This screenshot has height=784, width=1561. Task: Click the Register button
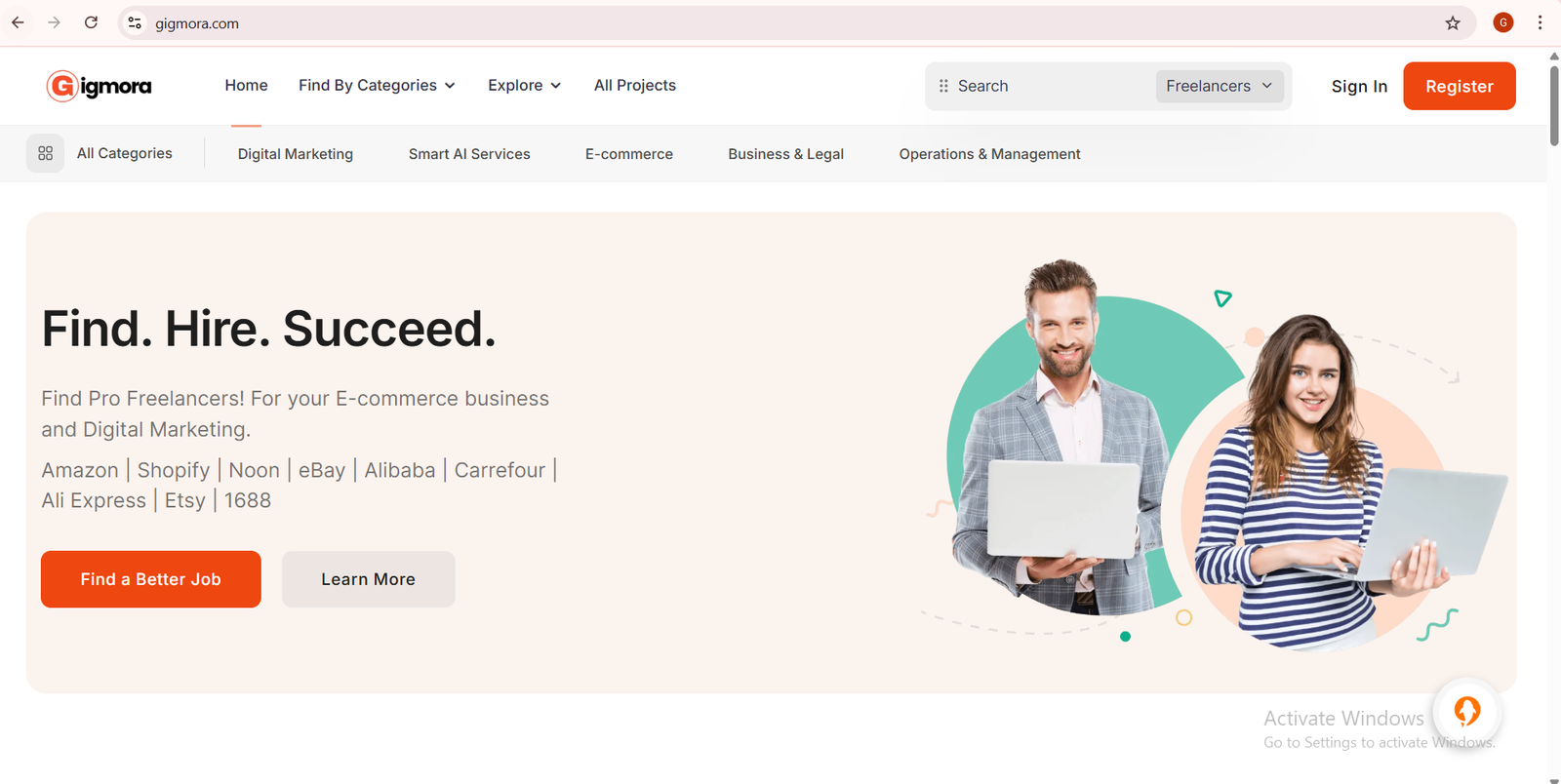[1460, 86]
